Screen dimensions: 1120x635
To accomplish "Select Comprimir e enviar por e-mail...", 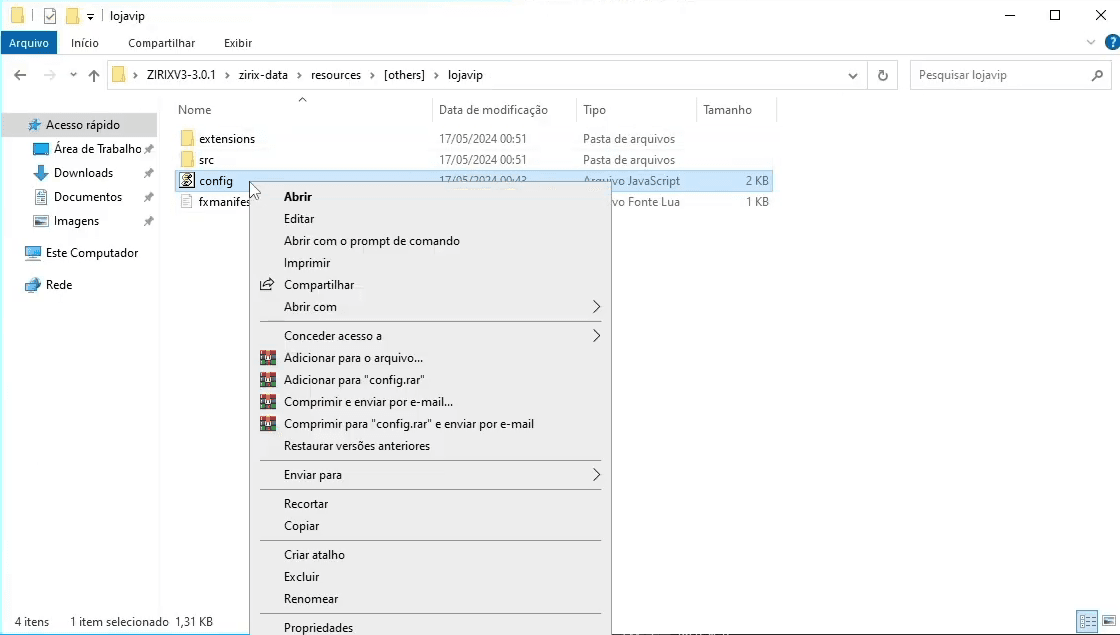I will (369, 402).
